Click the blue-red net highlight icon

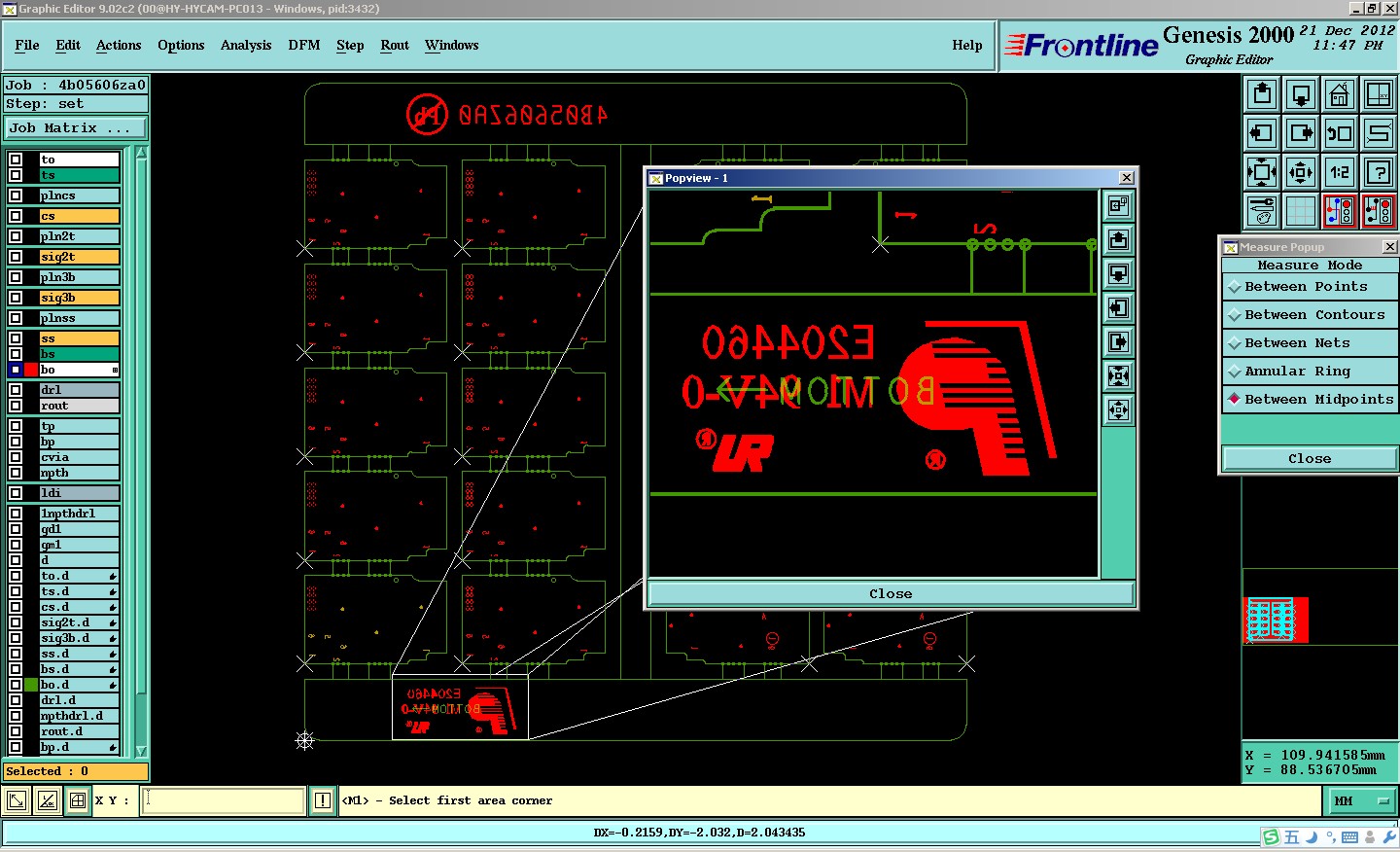click(1340, 210)
